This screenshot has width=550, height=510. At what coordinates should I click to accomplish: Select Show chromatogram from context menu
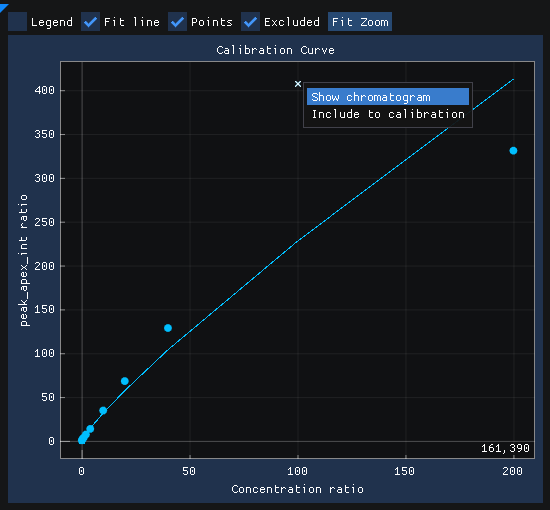point(388,97)
